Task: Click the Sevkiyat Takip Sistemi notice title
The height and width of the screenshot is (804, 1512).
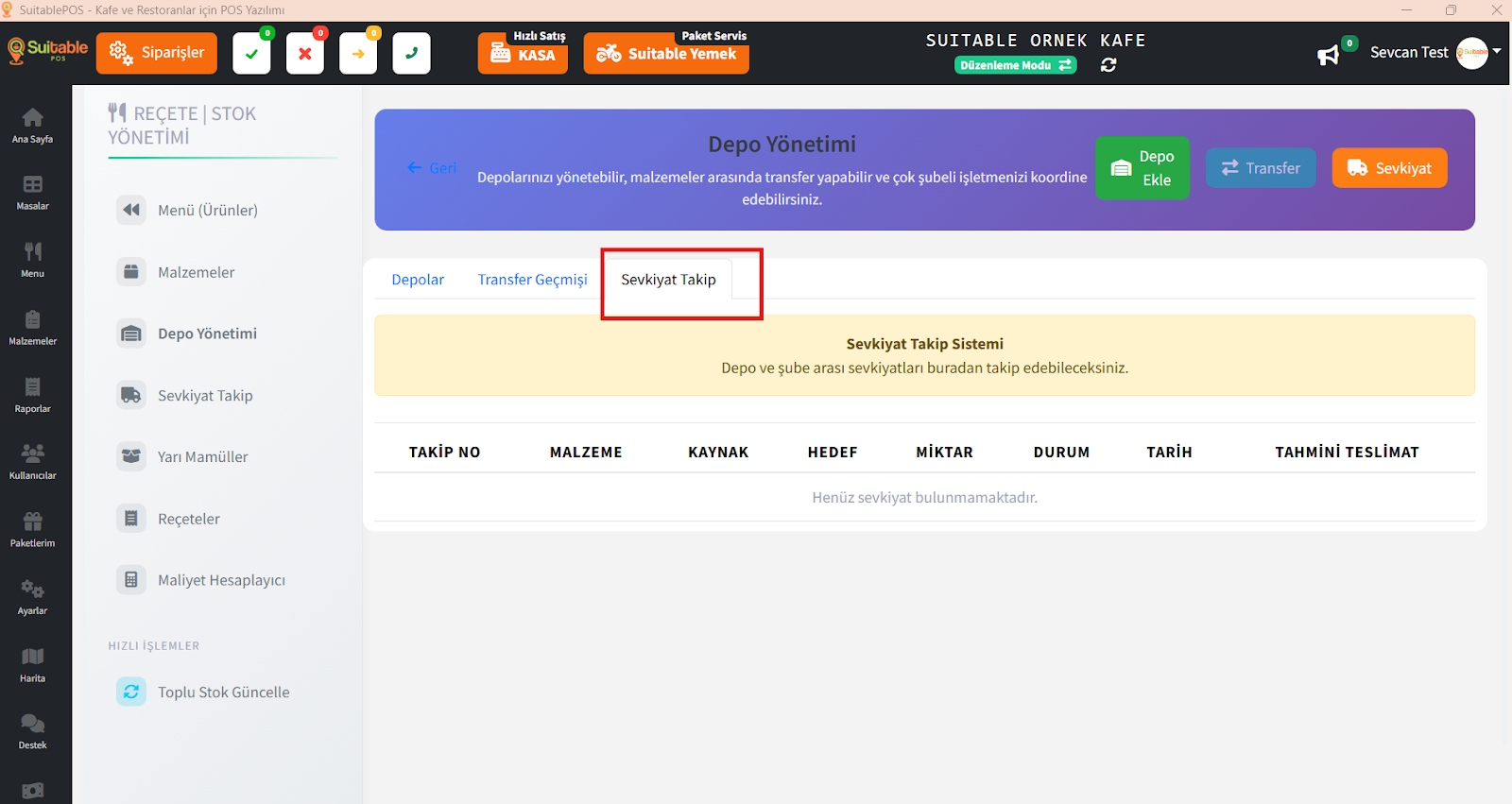Action: 924,344
